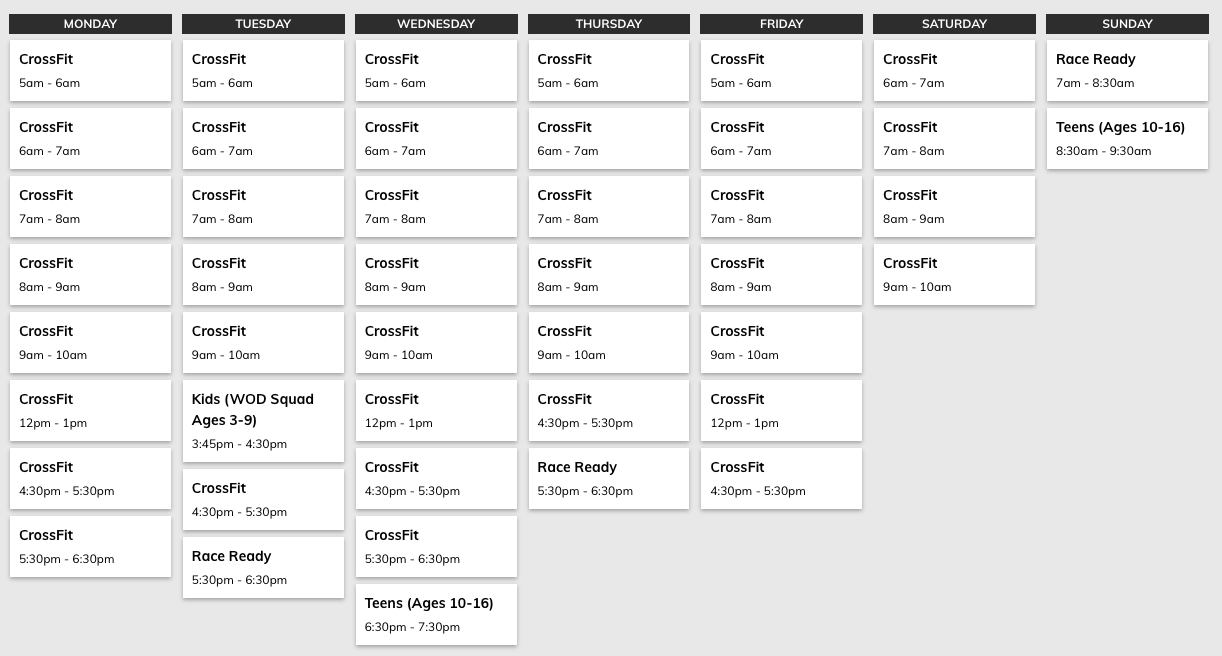Select Saturday's 9am - 10am CrossFit class
This screenshot has width=1222, height=656.
pyautogui.click(x=954, y=274)
